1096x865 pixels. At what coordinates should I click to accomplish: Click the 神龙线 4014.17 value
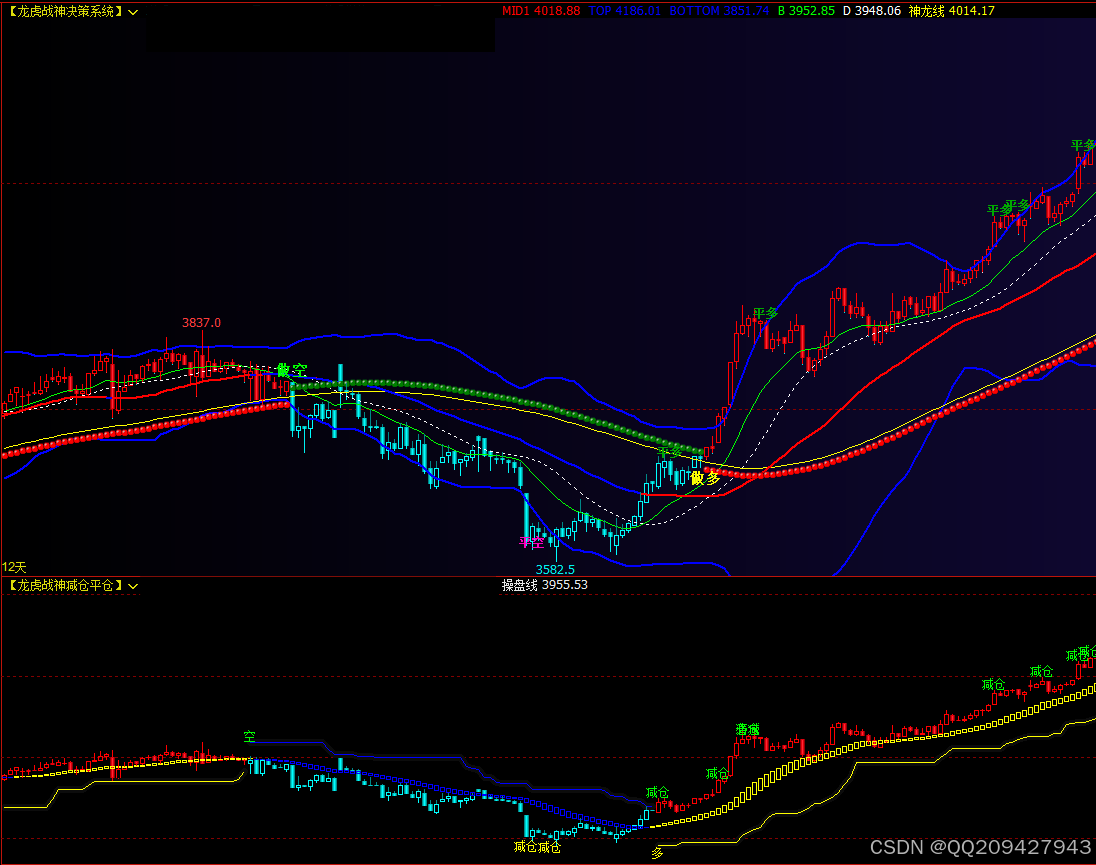pyautogui.click(x=951, y=11)
